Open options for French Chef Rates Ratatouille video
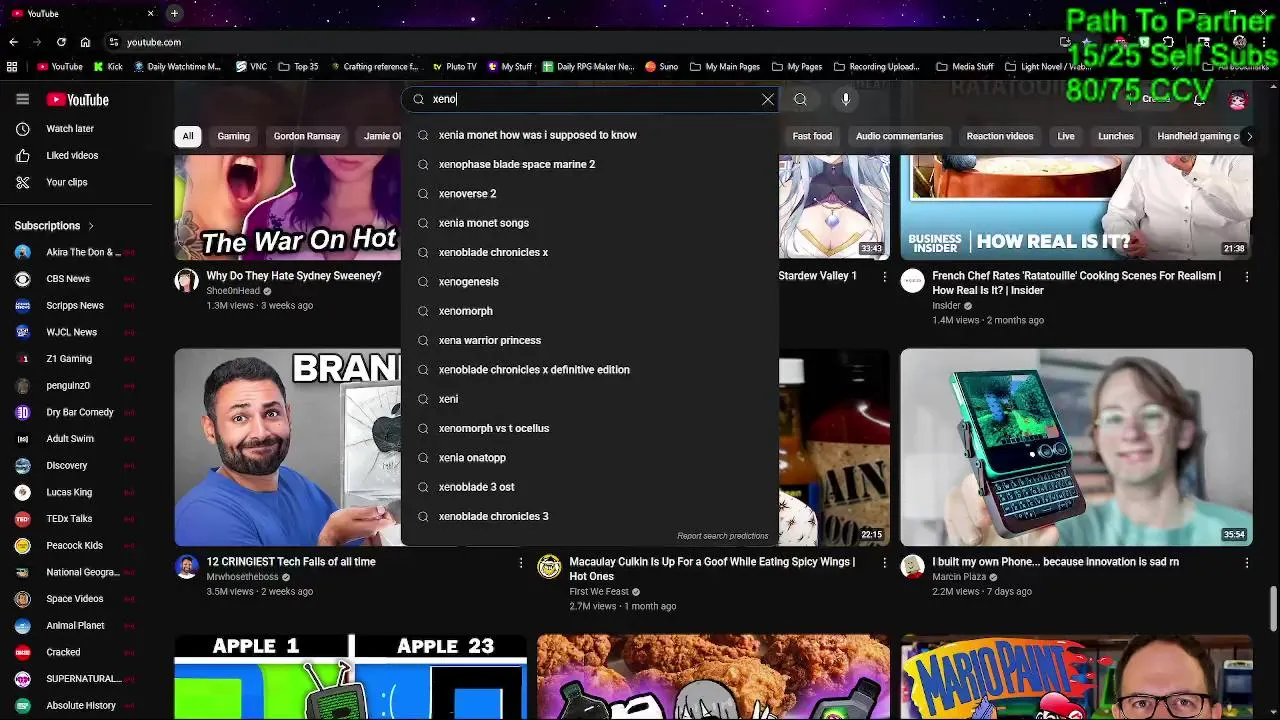This screenshot has width=1280, height=720. click(x=1246, y=277)
